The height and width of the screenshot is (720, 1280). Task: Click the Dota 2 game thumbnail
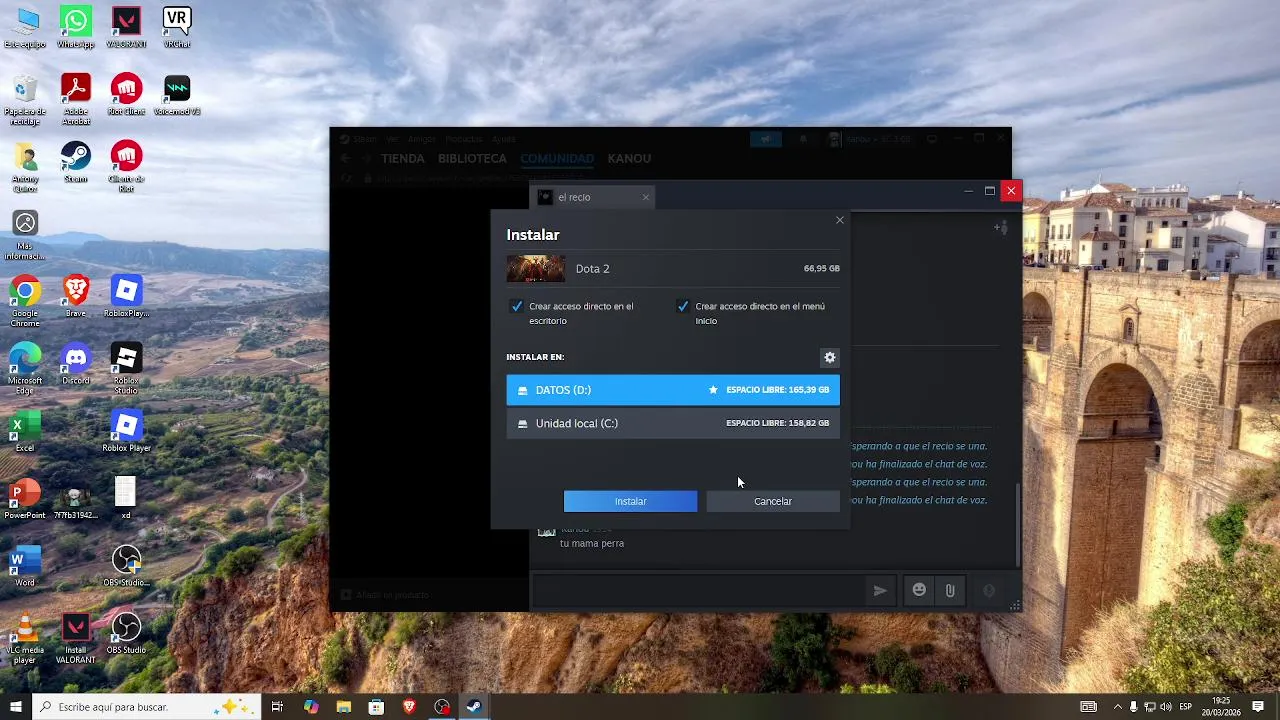(x=535, y=268)
